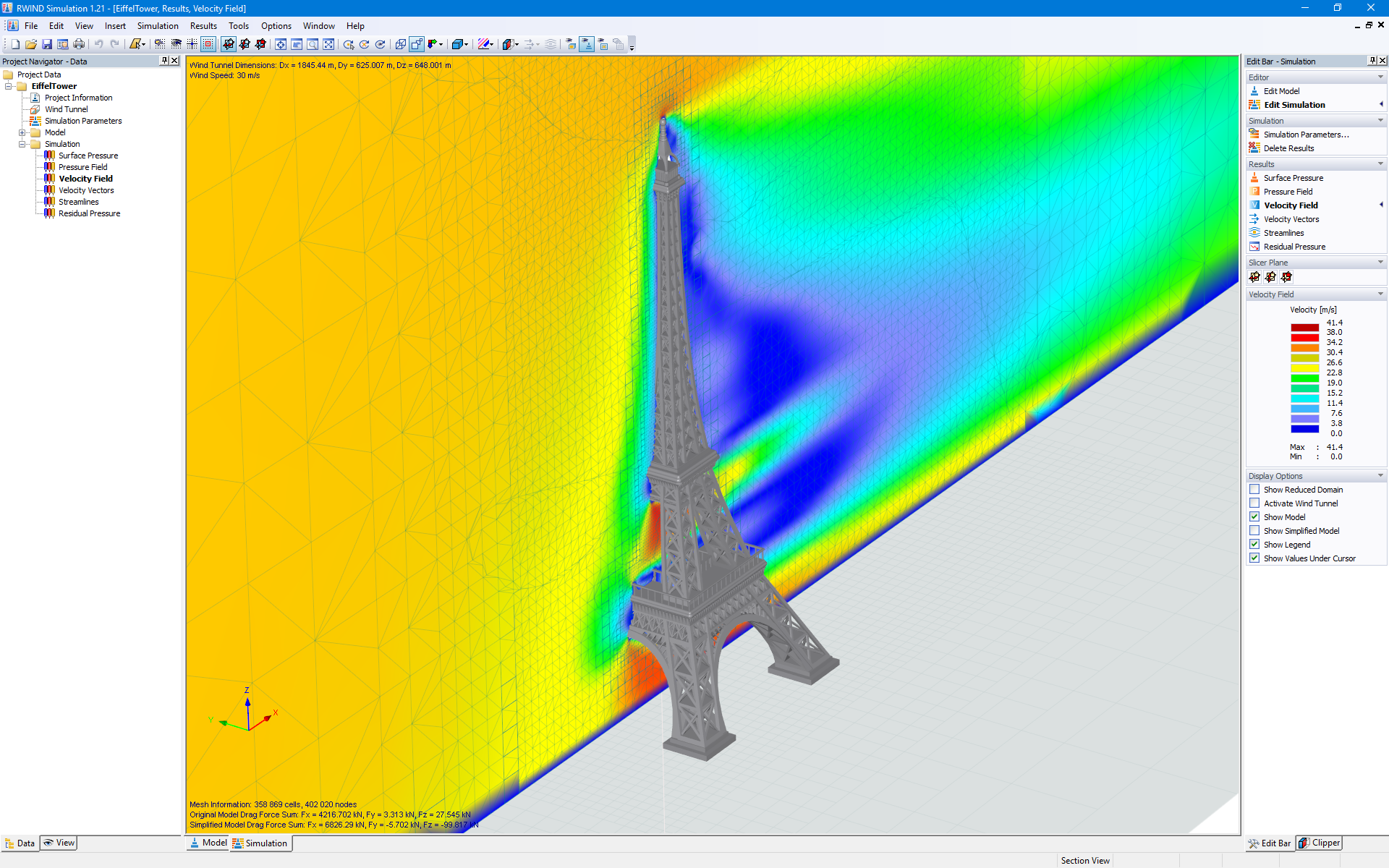Select Velocity Vectors in the navigator tree
1389x868 pixels.
86,190
